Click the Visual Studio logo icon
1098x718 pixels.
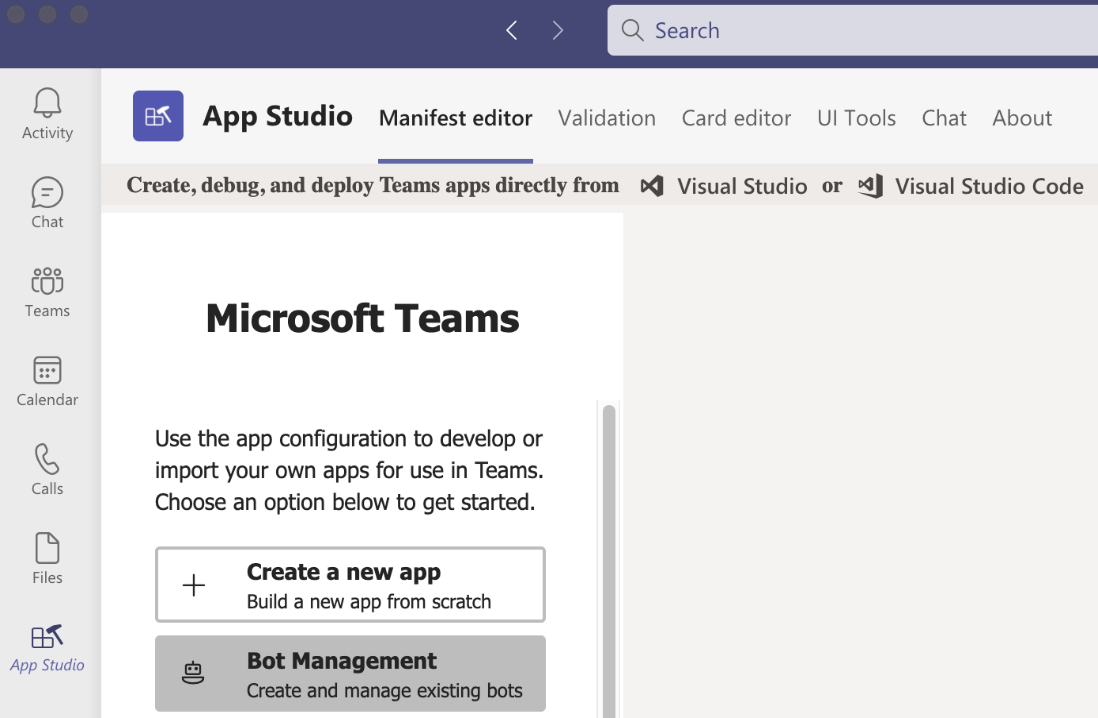click(652, 186)
